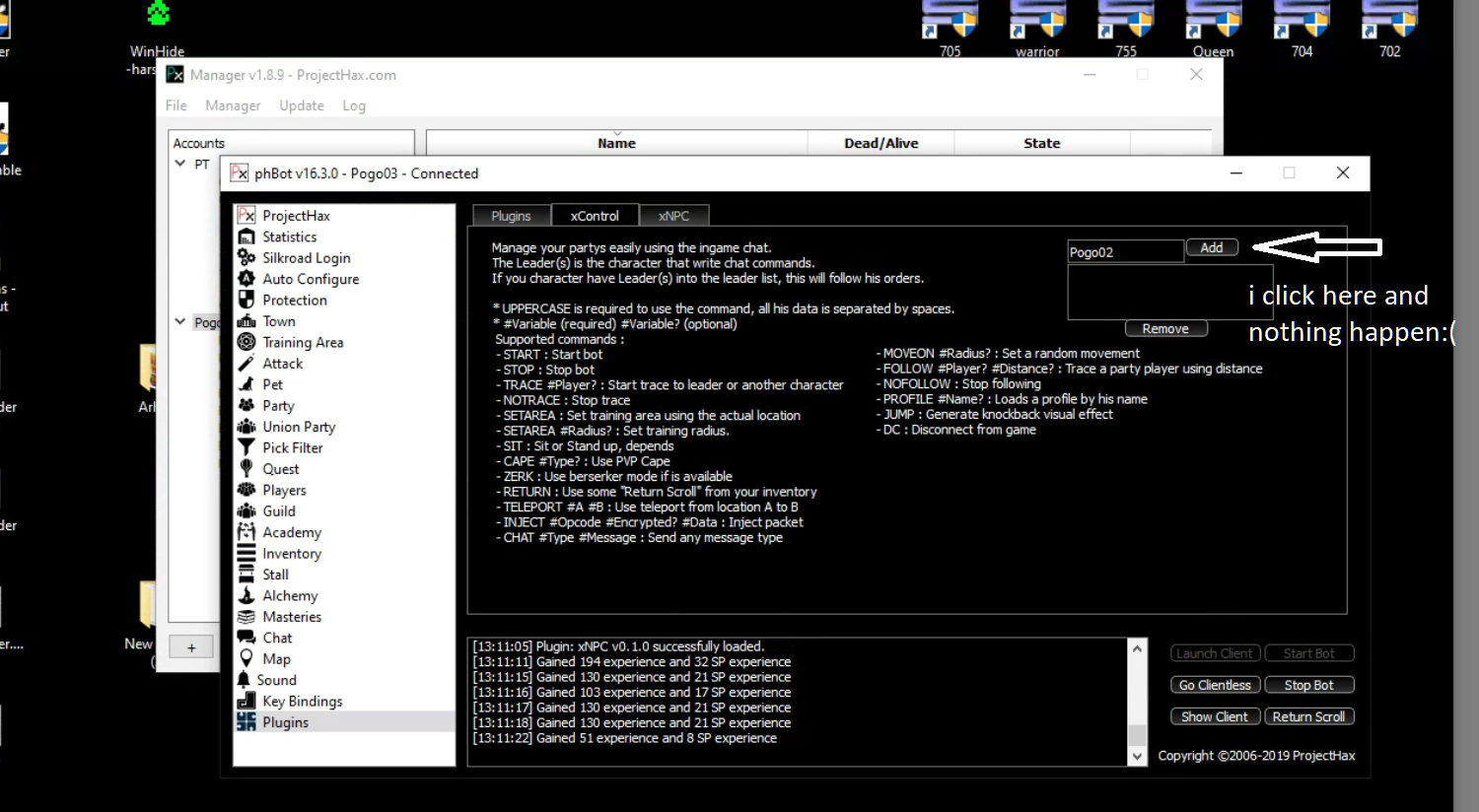Open the Protection settings

point(293,300)
